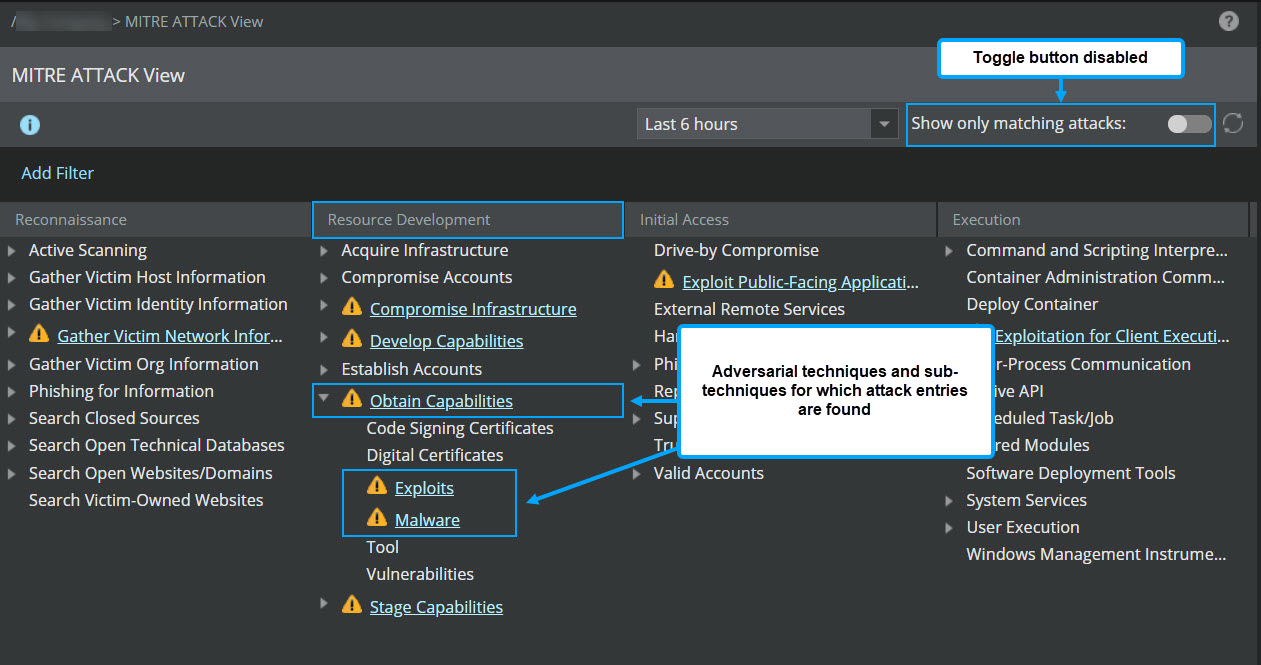Expand the Stage Capabilities technique
Screen dimensions: 1261x665
point(324,604)
